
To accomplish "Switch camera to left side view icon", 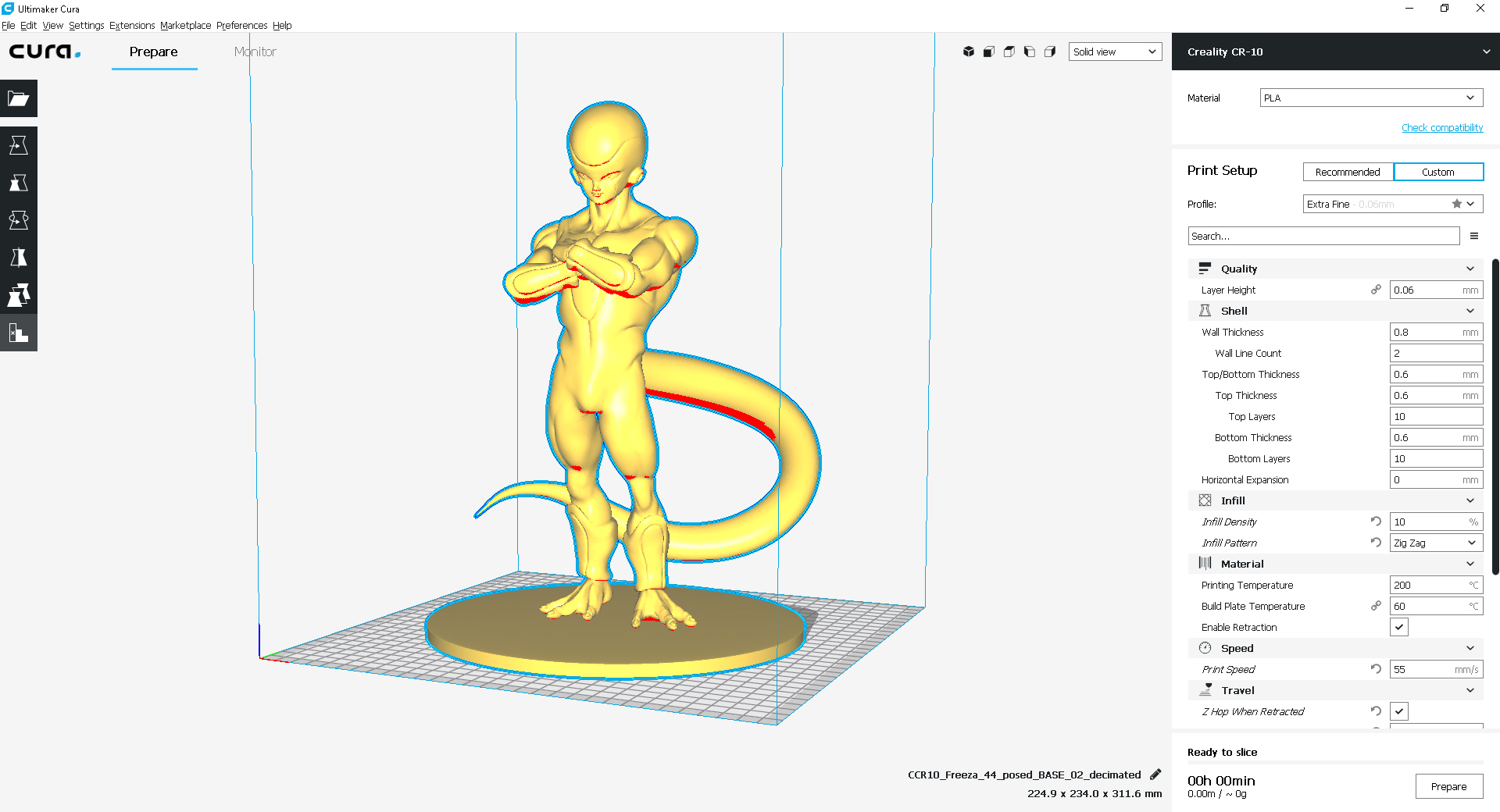I will (1030, 52).
